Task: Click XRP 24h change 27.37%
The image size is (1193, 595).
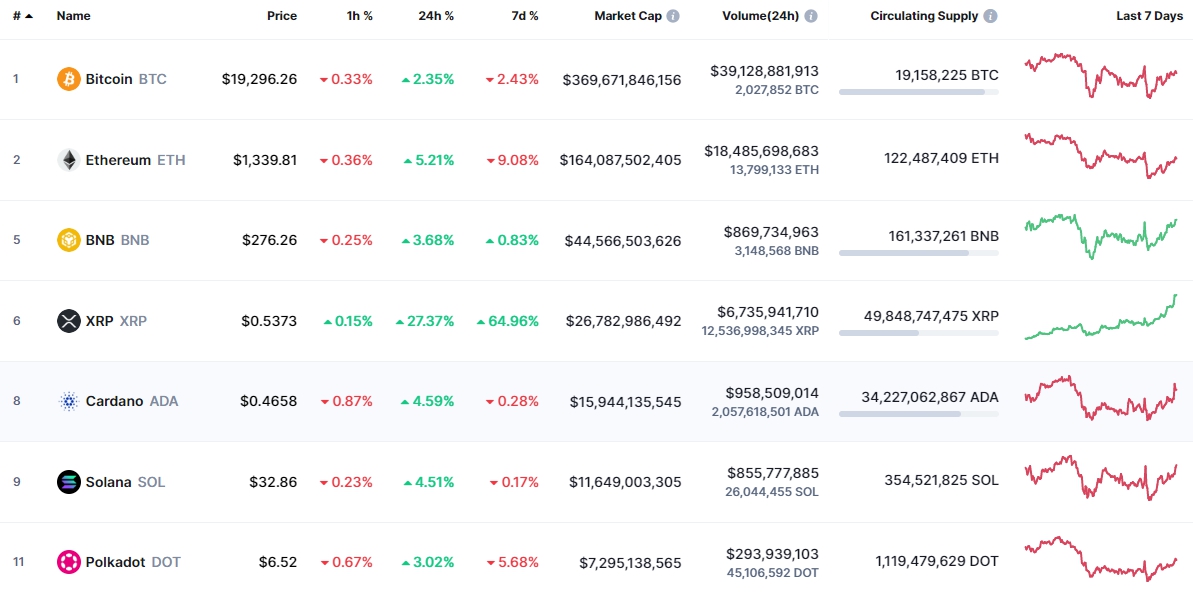Action: 425,321
